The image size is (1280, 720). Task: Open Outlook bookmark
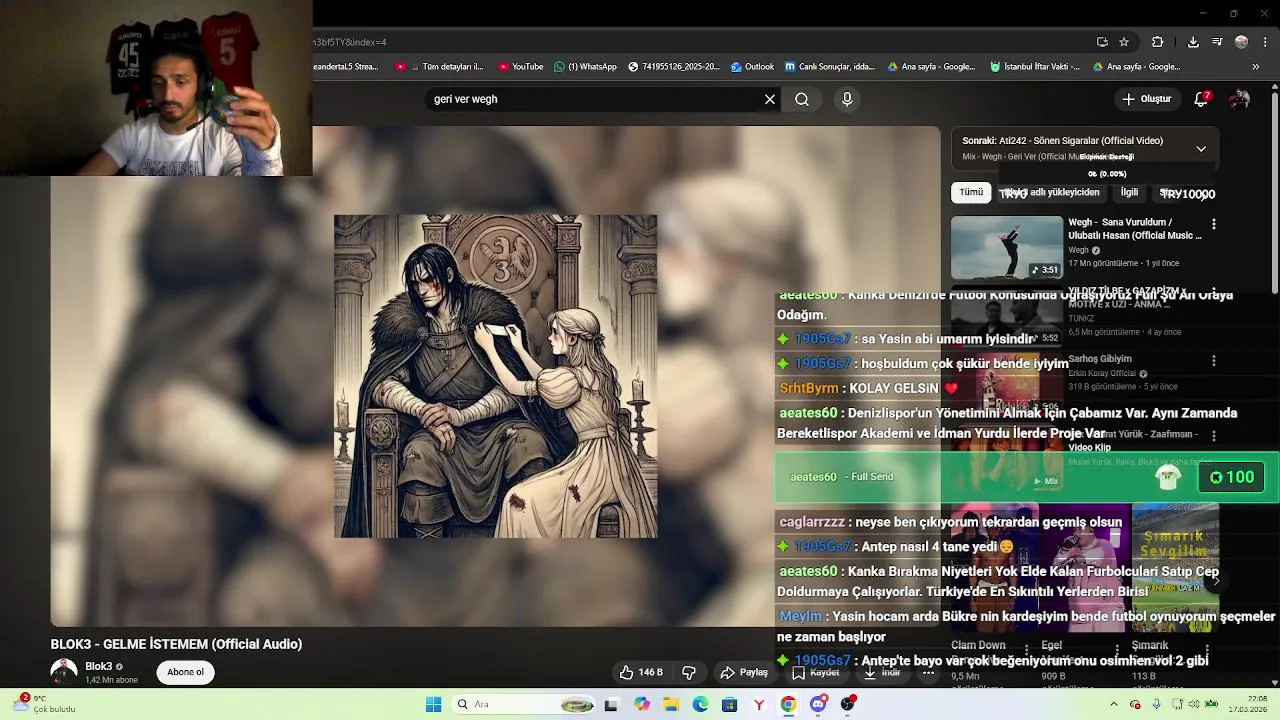(752, 67)
